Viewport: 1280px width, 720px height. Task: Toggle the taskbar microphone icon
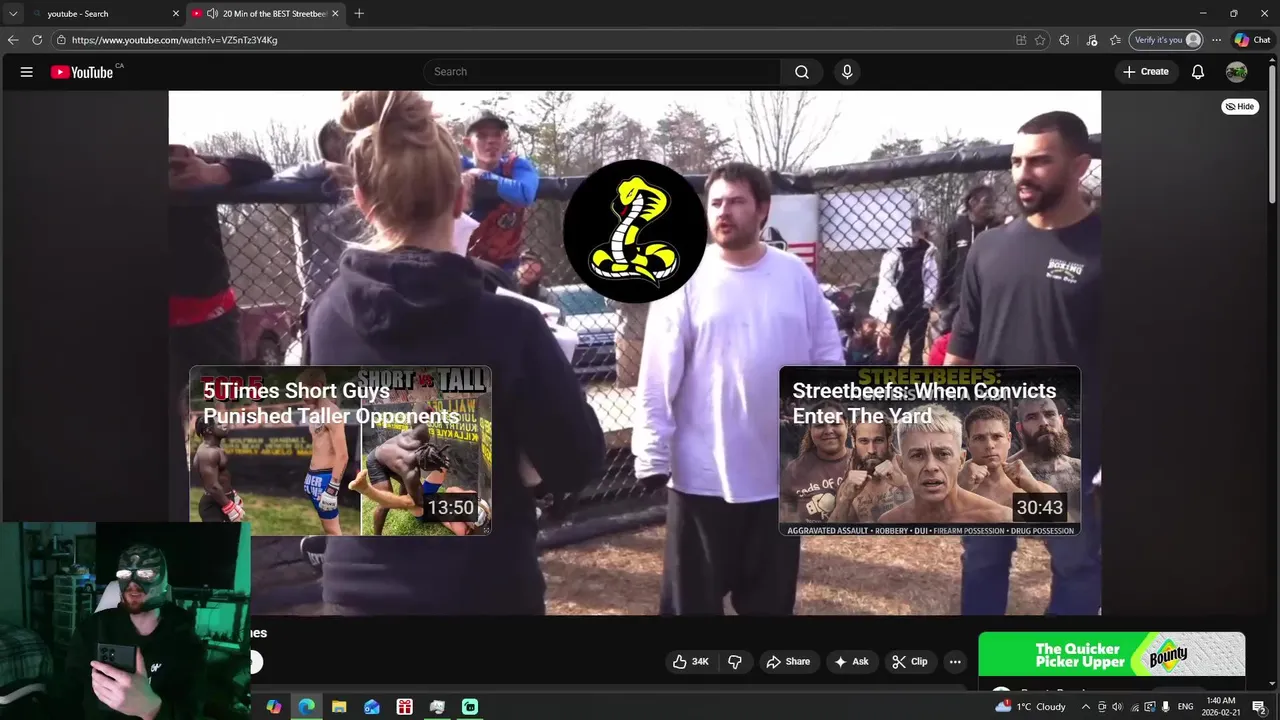coord(1165,707)
